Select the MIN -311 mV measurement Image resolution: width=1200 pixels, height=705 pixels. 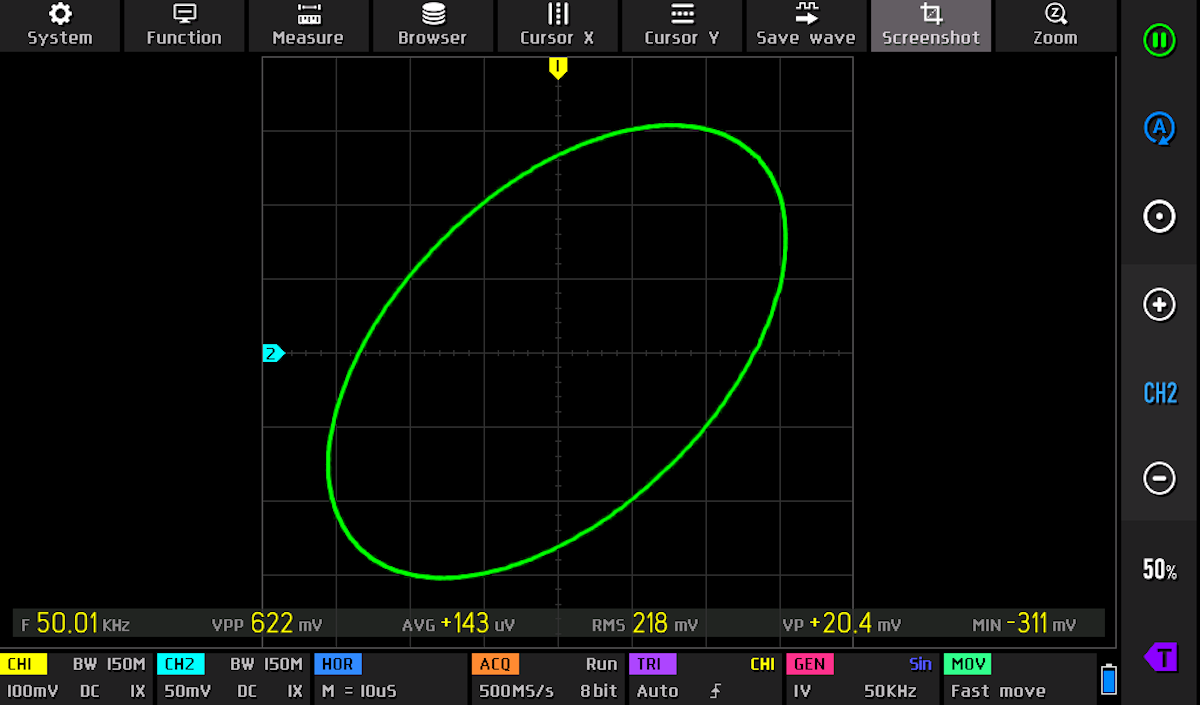click(x=1024, y=624)
